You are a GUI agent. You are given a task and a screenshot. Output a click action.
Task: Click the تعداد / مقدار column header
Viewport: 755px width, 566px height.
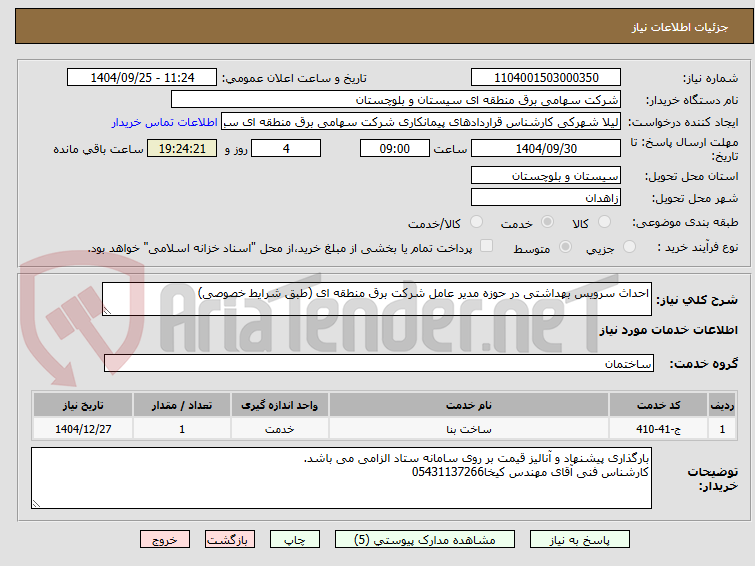coord(182,405)
